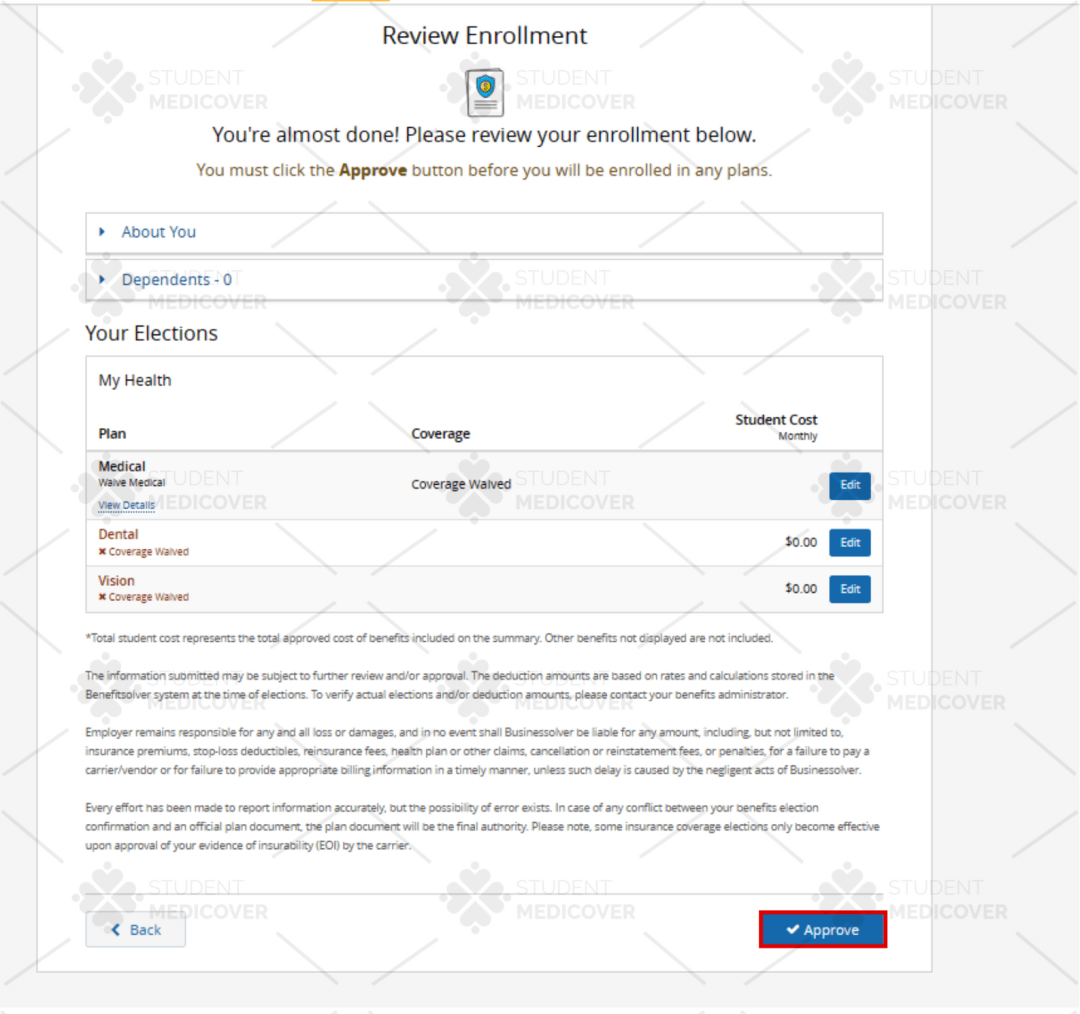This screenshot has width=1080, height=1014.
Task: Edit the Medical plan election
Action: [850, 485]
